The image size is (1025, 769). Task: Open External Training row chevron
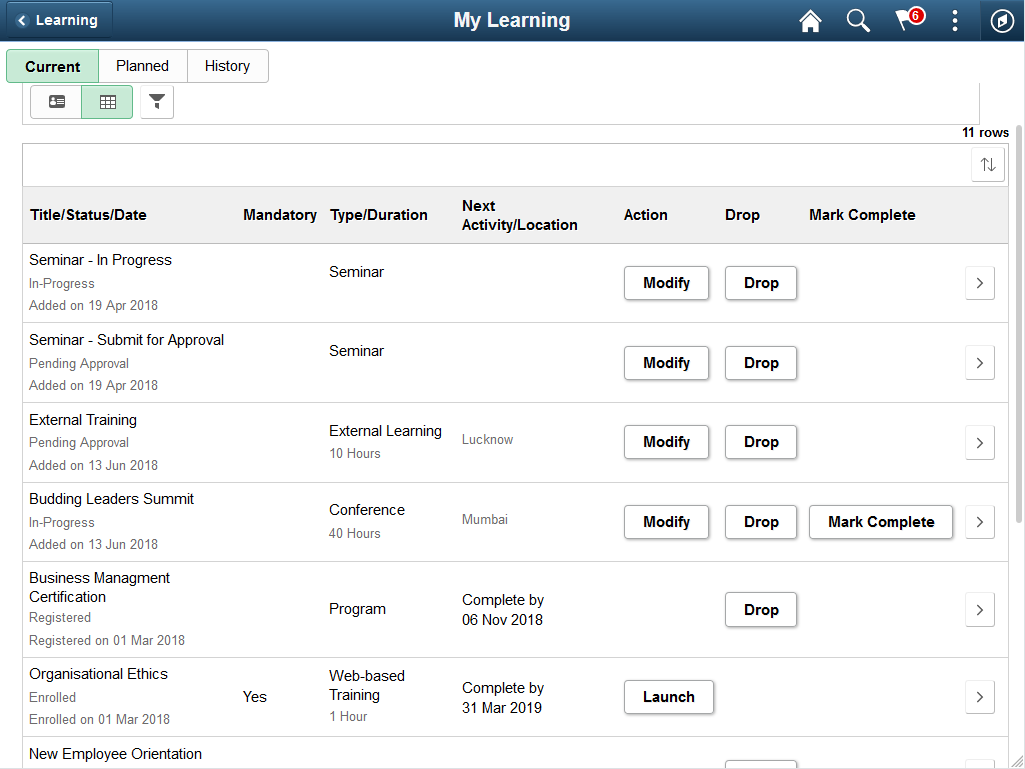tap(980, 443)
